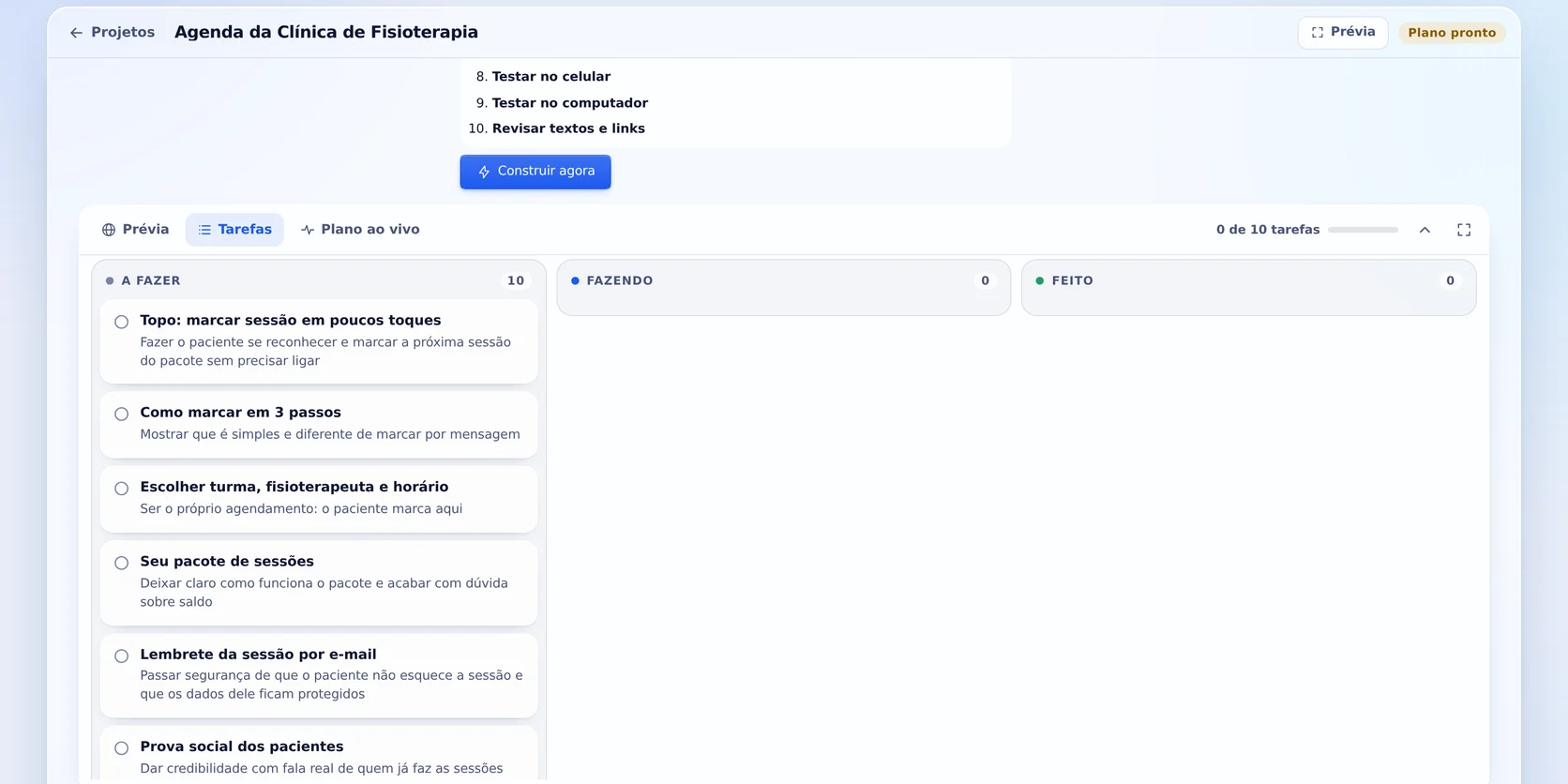Toggle circle for 'Escolher turma, fisioterapeuta e horário'

click(x=122, y=489)
